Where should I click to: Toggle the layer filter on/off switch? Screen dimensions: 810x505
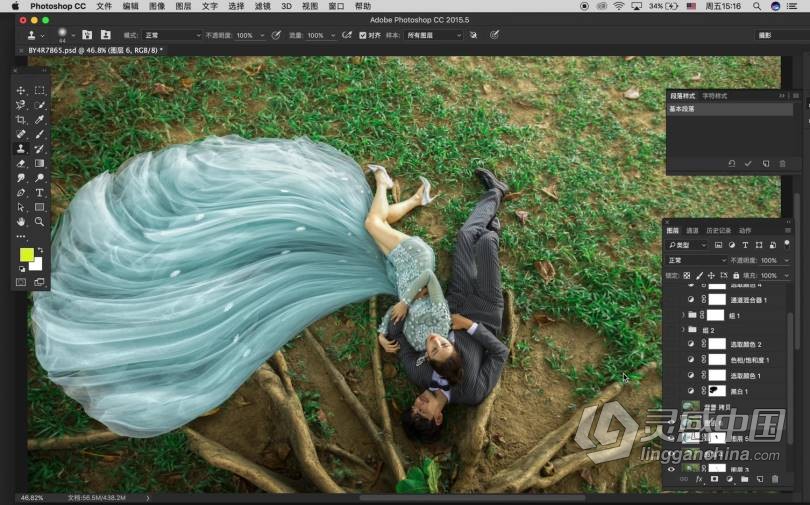[x=787, y=244]
